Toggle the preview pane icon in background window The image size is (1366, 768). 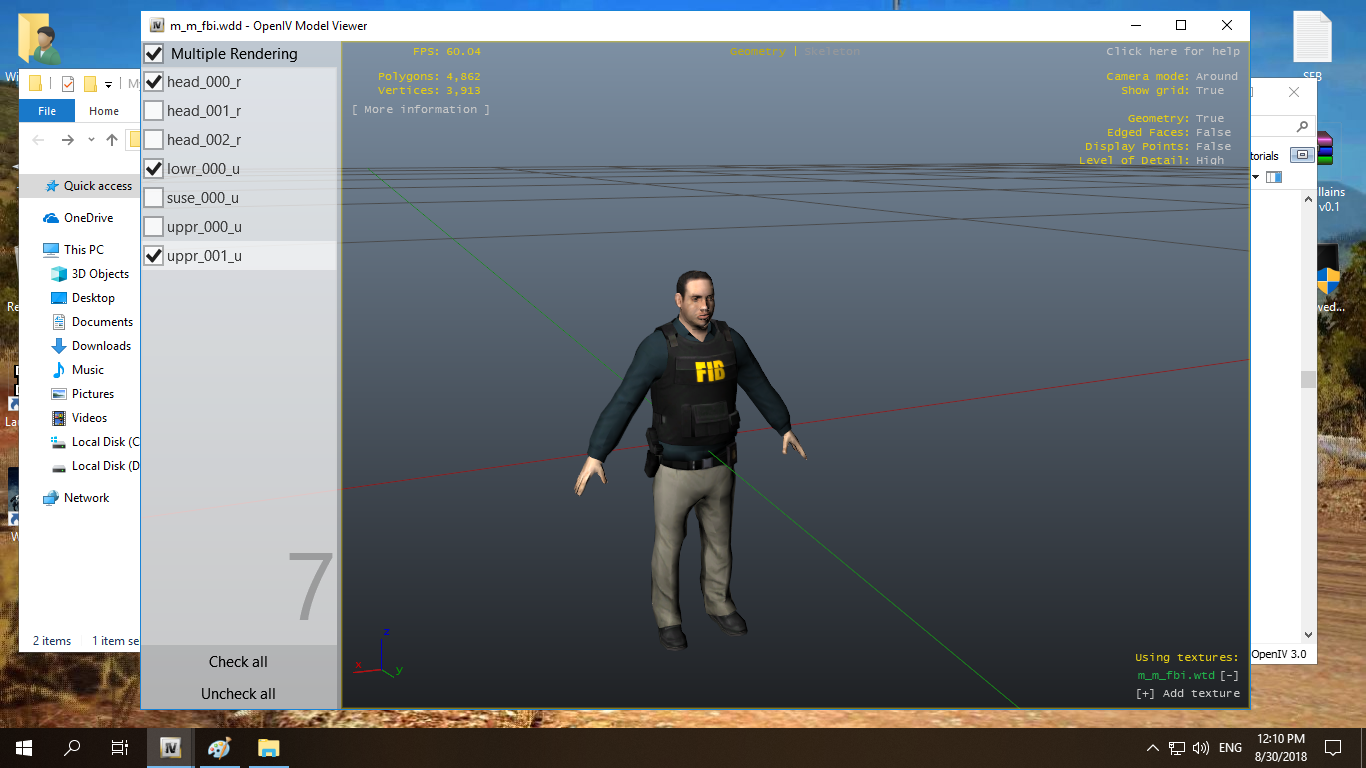click(x=1274, y=177)
